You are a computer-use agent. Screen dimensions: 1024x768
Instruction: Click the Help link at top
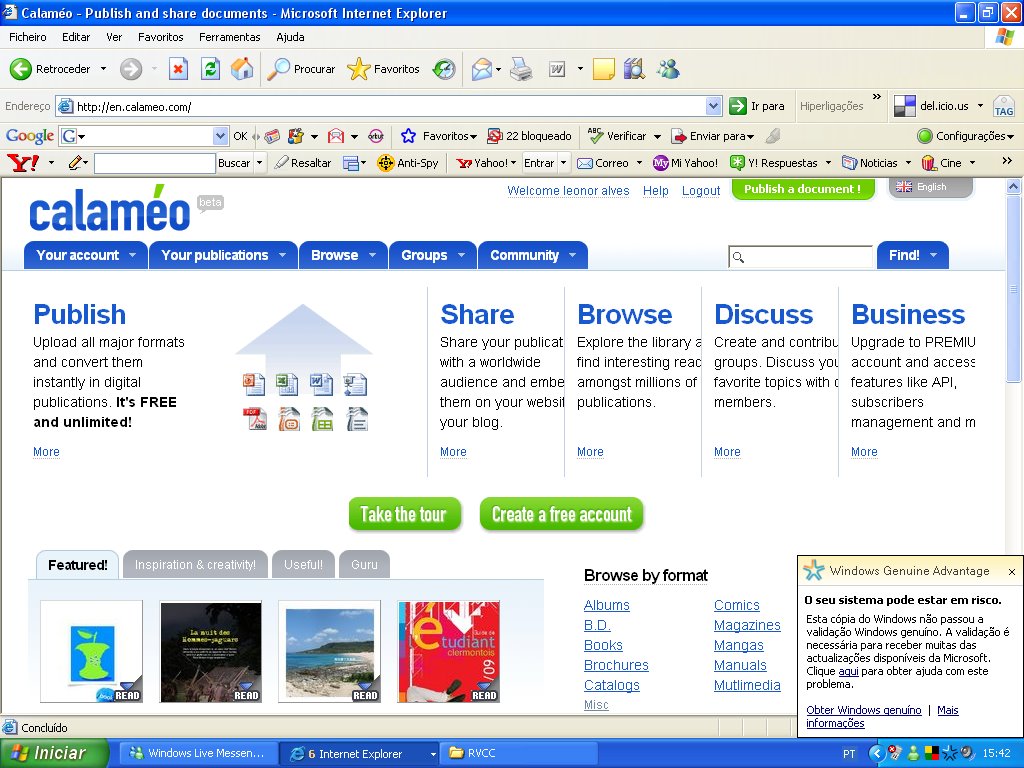pos(656,191)
